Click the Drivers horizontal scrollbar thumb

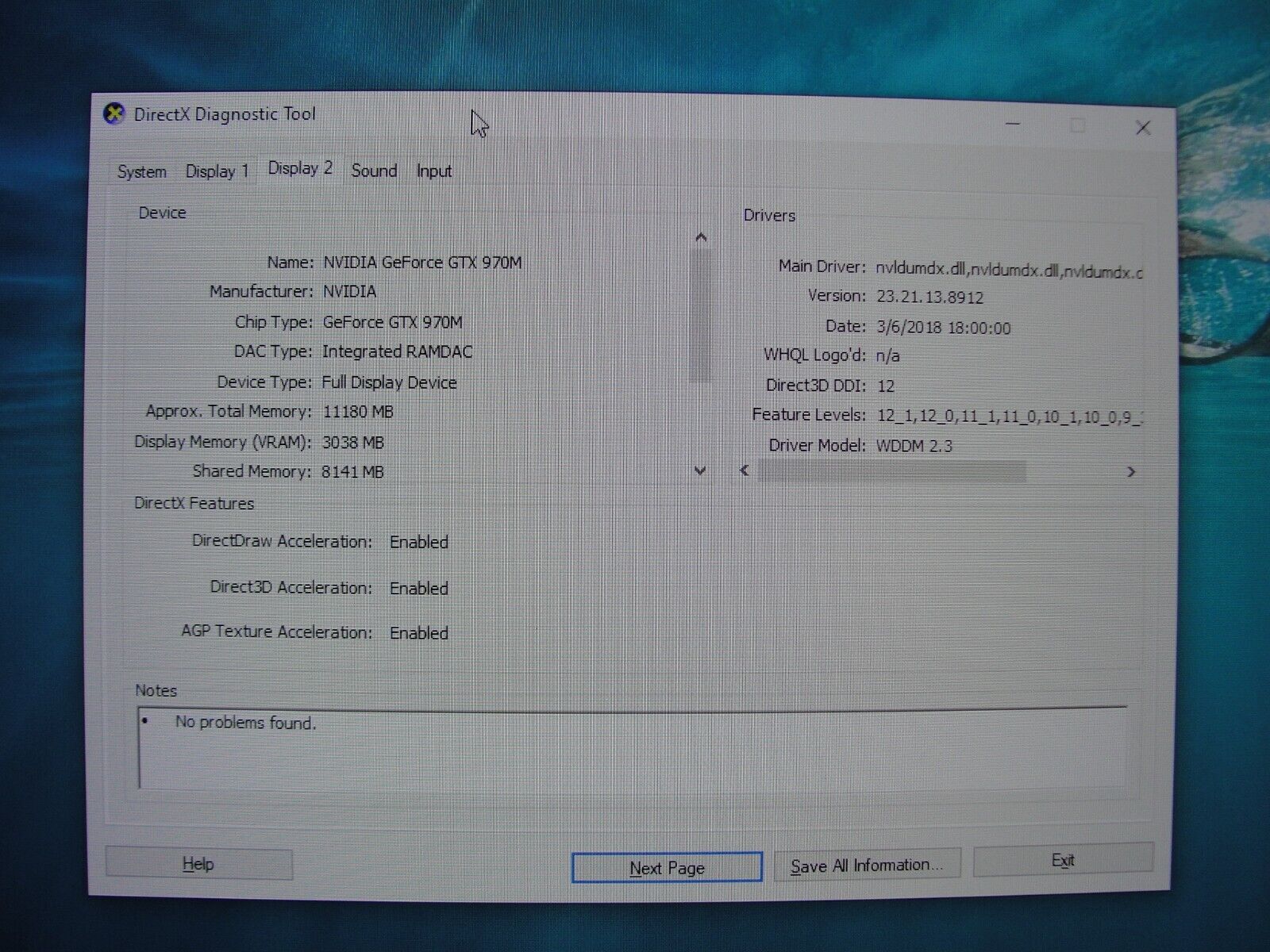[891, 471]
